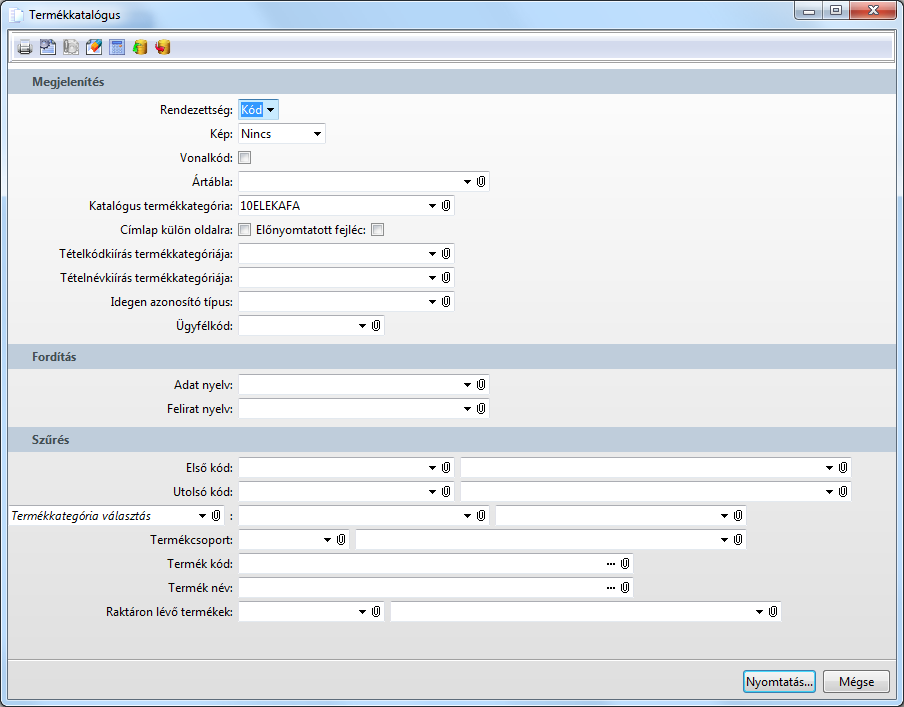Image resolution: width=904 pixels, height=707 pixels.
Task: Click the Mégse button
Action: coord(856,682)
